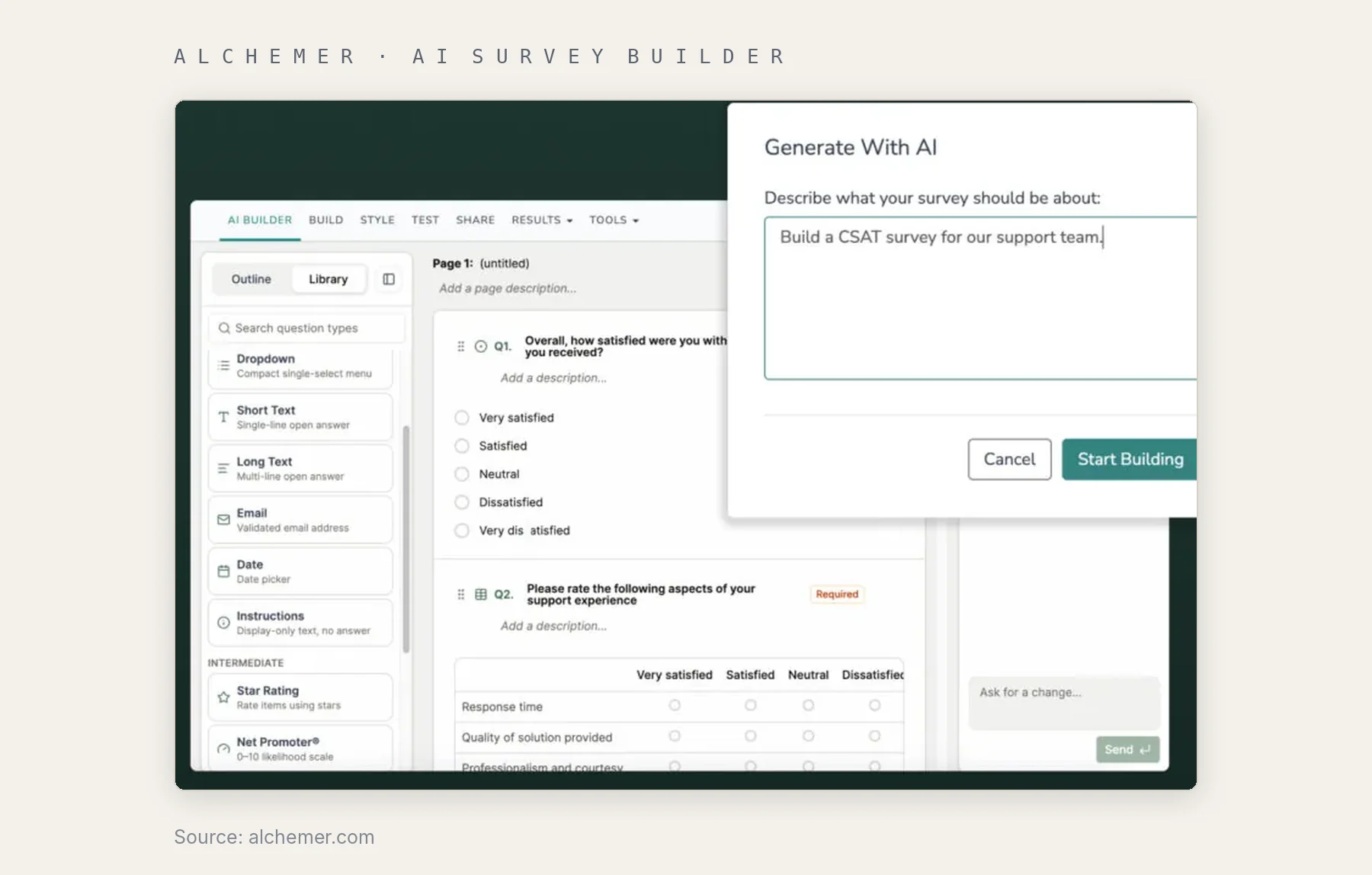Click the Start Building button
The height and width of the screenshot is (875, 1372).
(1130, 459)
